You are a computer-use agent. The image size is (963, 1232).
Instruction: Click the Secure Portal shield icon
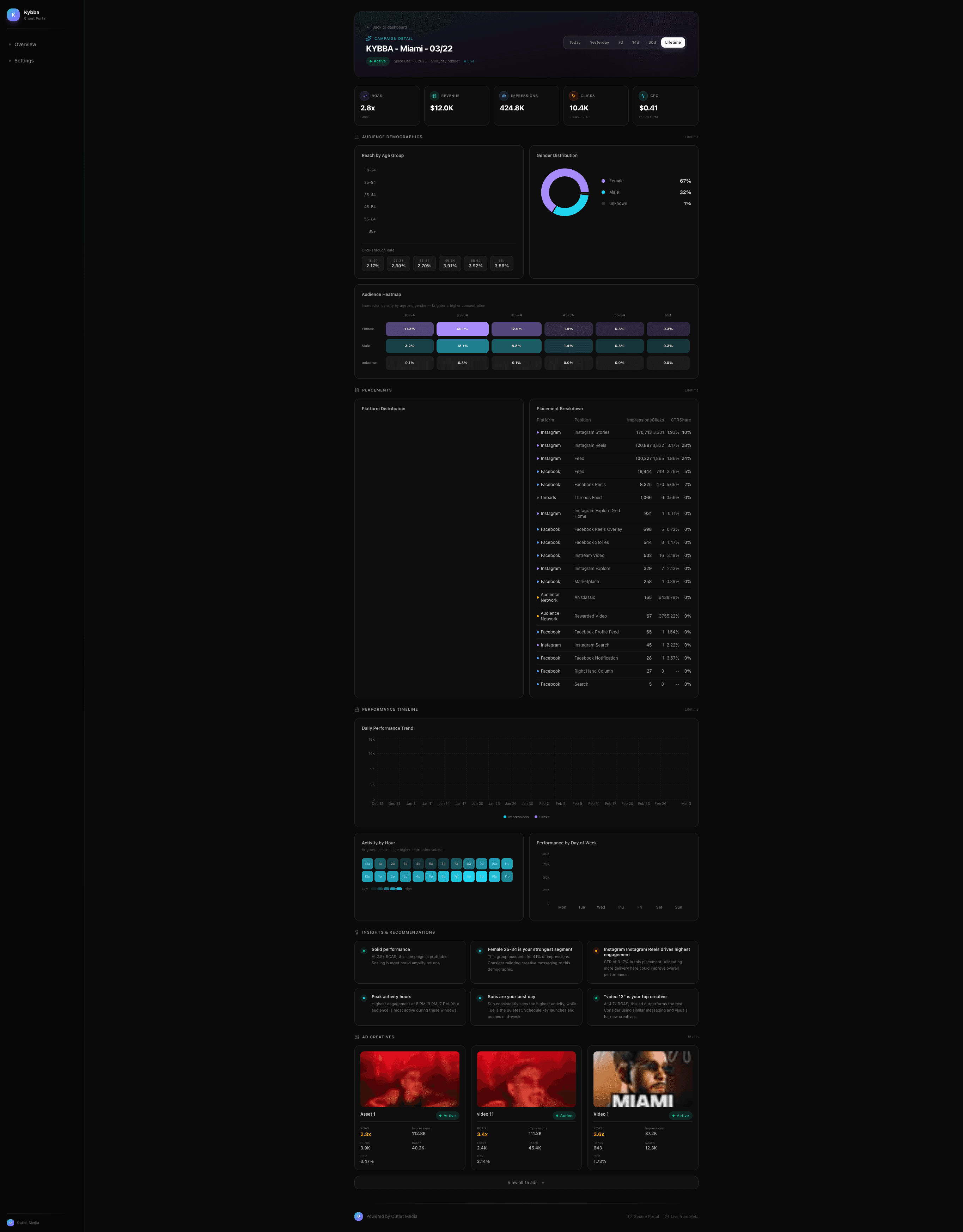point(630,1216)
